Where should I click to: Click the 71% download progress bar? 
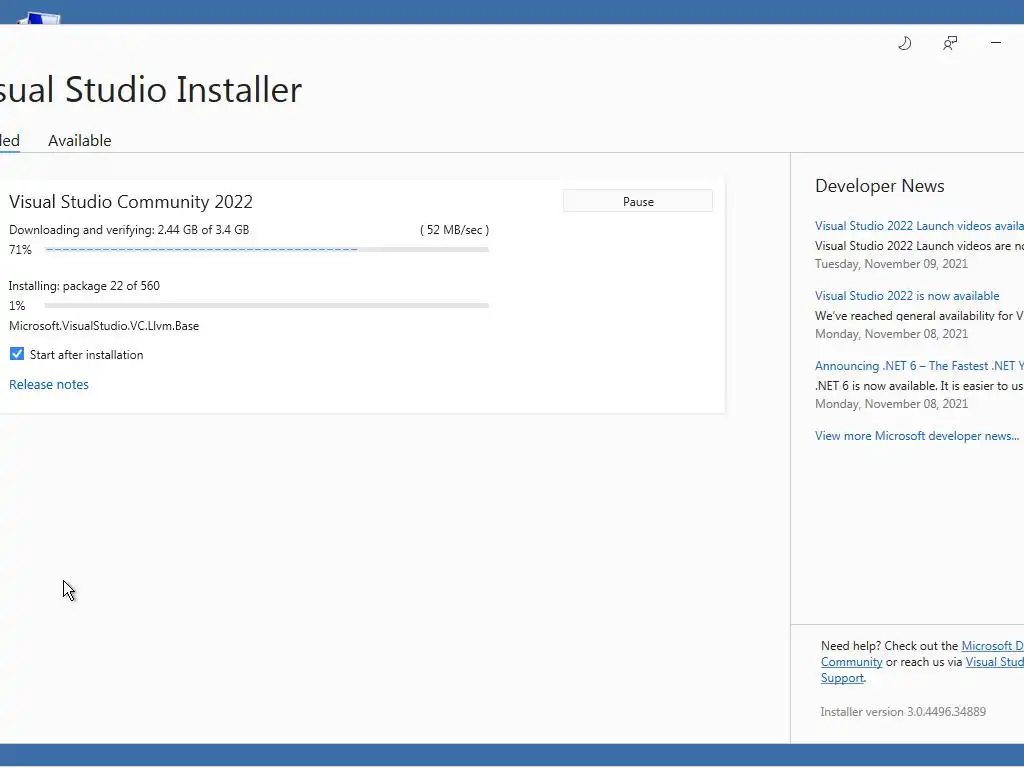tap(266, 249)
